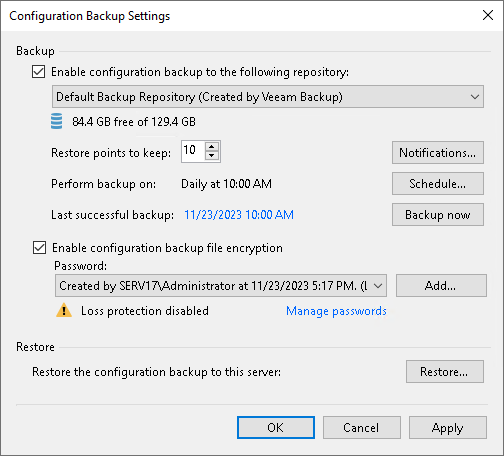Viewport: 504px width, 456px height.
Task: Close the Configuration Backup Settings dialog
Action: (488, 15)
